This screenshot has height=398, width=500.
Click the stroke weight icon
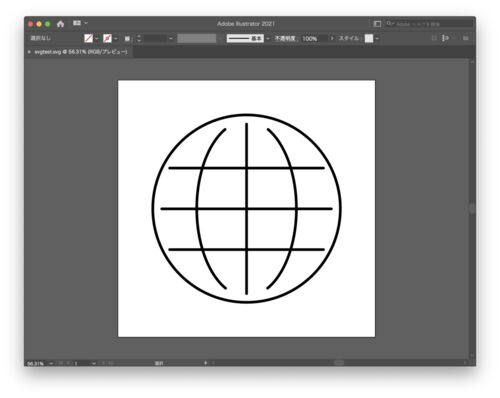127,39
